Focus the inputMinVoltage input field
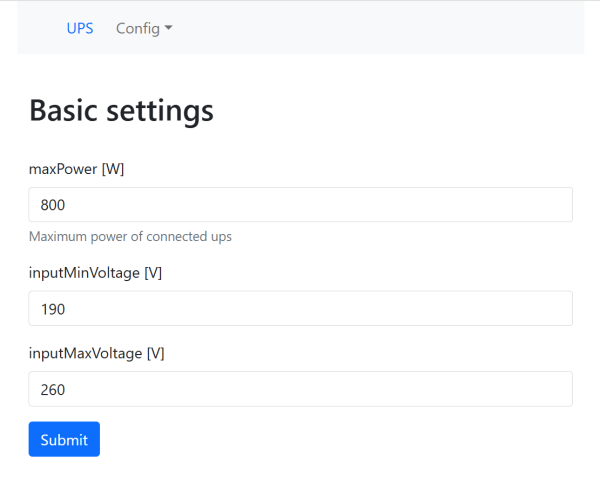This screenshot has width=600, height=481. [x=300, y=309]
